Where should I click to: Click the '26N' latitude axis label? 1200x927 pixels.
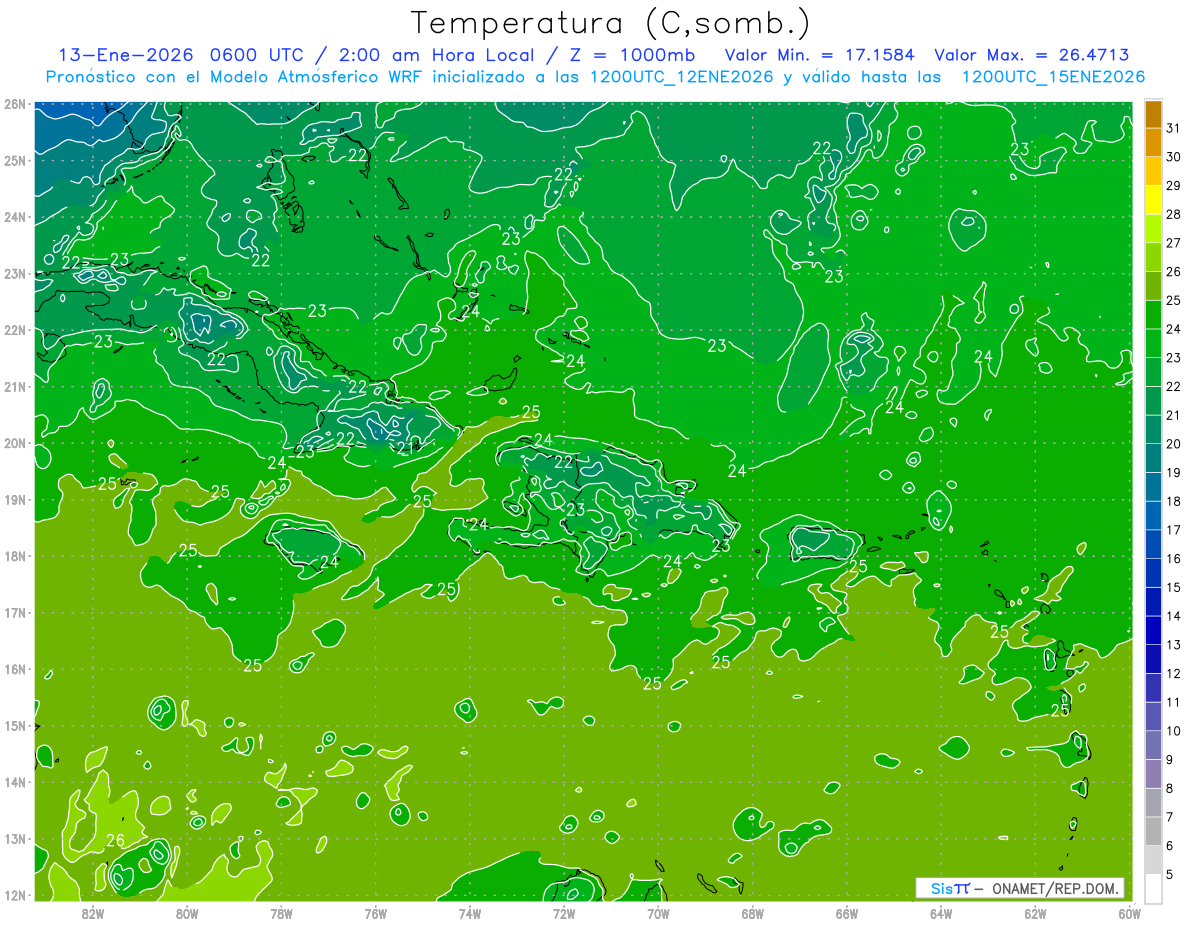pos(14,104)
